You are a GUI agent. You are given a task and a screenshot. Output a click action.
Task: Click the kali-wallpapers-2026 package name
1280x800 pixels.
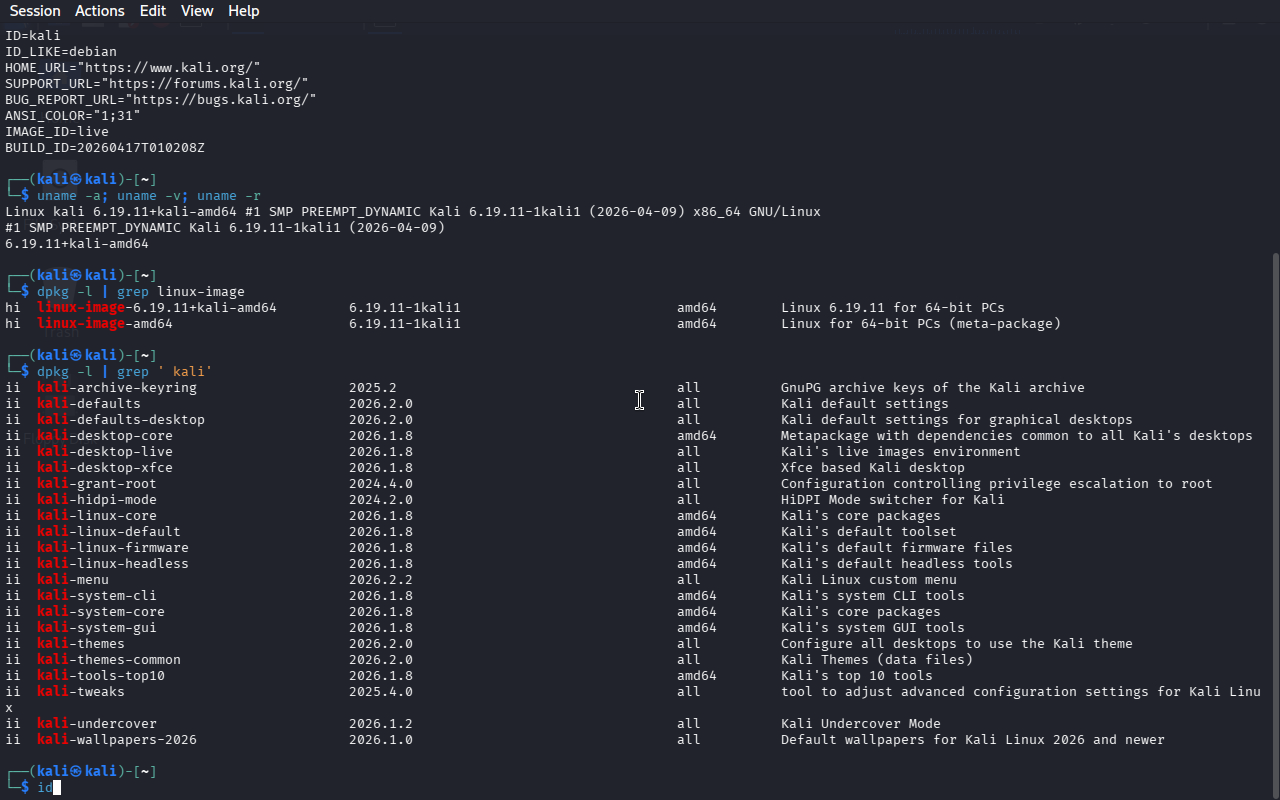[117, 740]
